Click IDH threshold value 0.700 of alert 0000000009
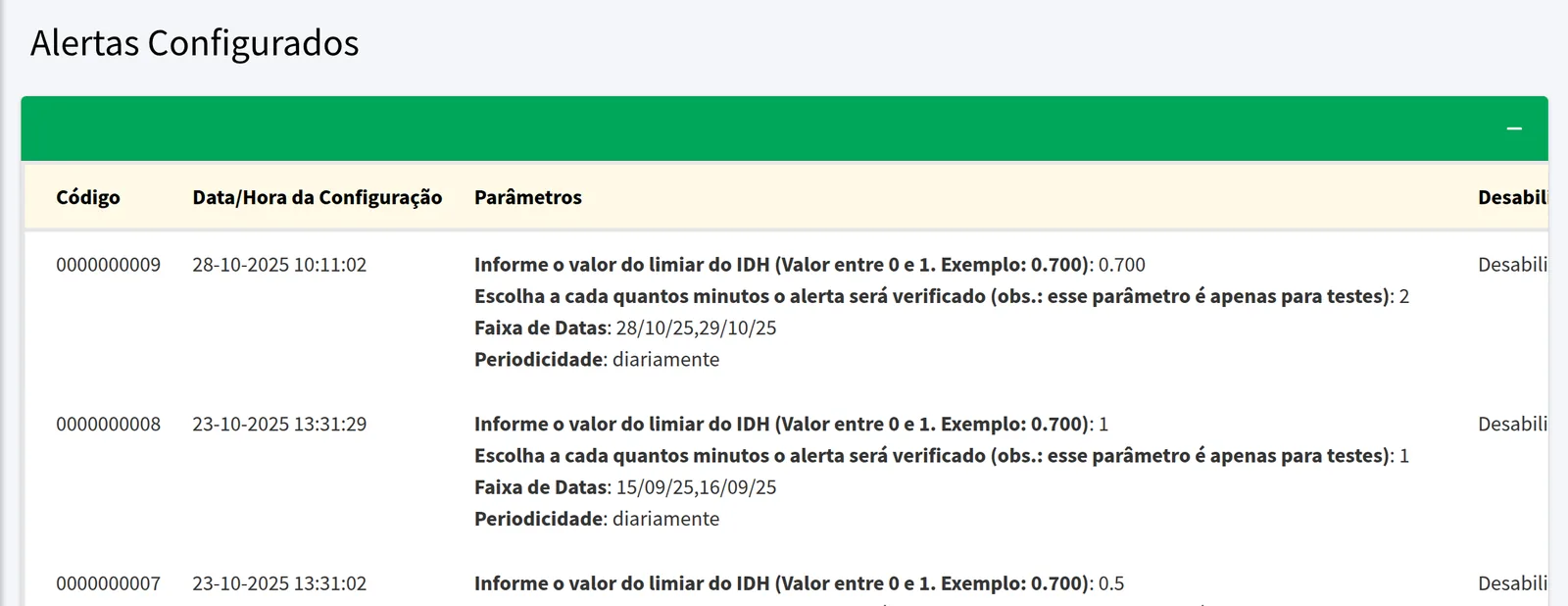Screen dimensions: 1568x606 1122,265
